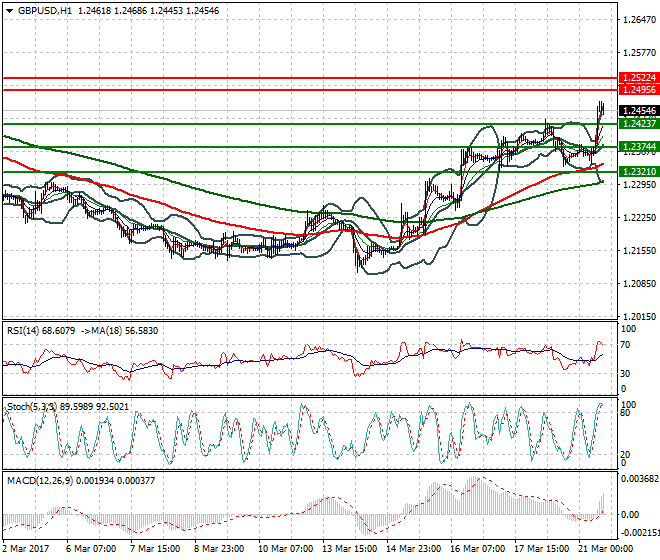Viewport: 660px width, 560px height.
Task: Select the Stochastic scale level 80
Action: [x=626, y=413]
